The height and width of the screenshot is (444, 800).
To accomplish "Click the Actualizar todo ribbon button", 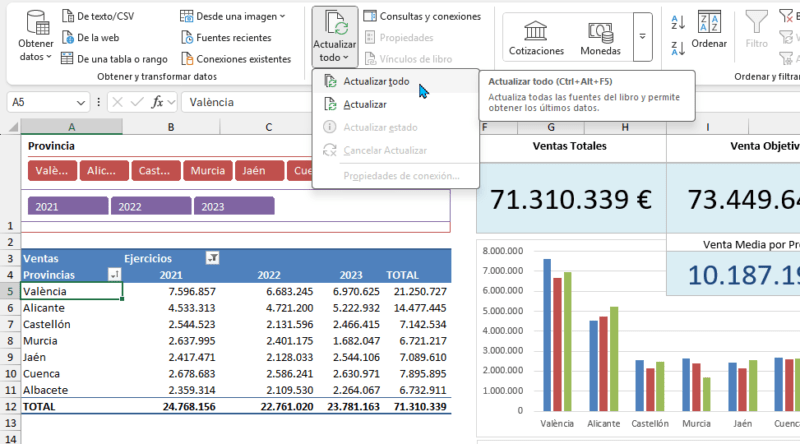I will (x=335, y=37).
